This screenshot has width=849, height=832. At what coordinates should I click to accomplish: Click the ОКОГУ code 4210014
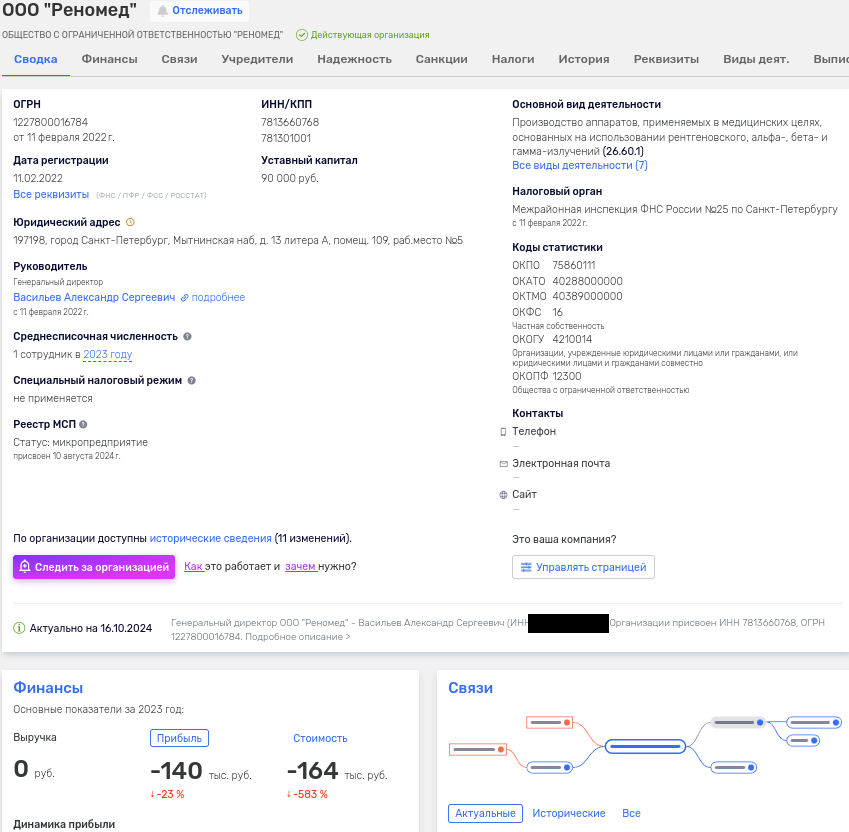tap(572, 339)
